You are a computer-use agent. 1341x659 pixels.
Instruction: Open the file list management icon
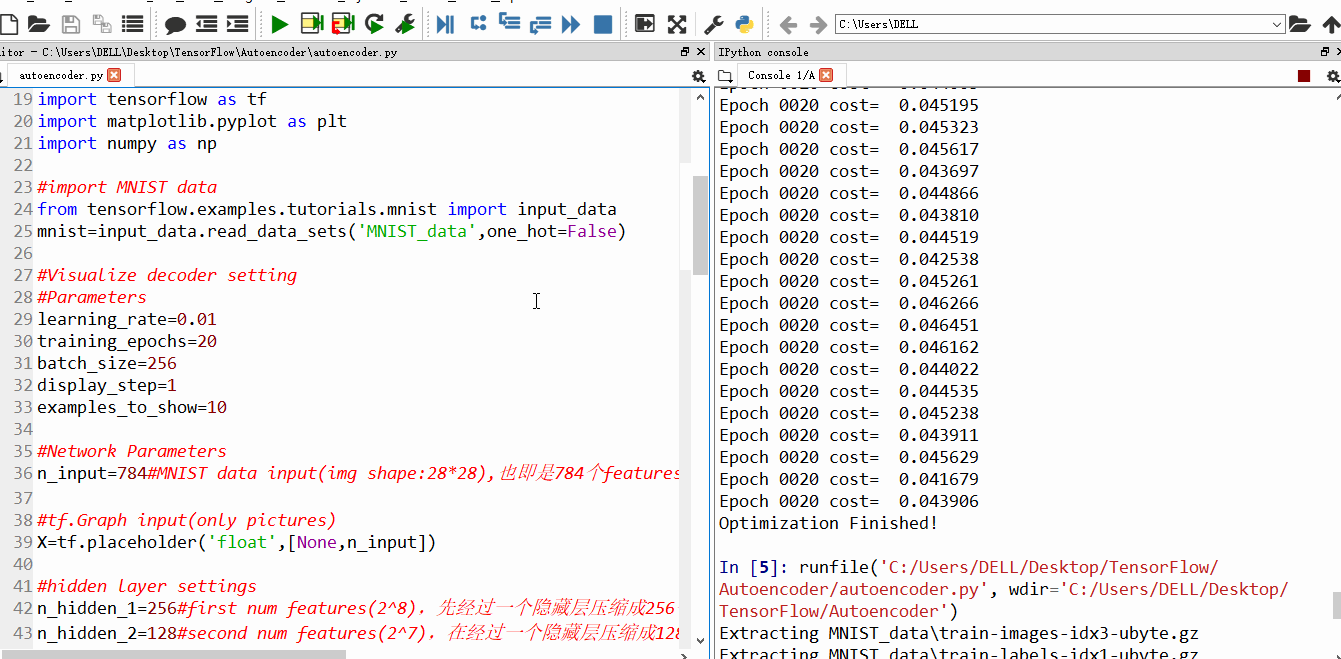pyautogui.click(x=132, y=24)
